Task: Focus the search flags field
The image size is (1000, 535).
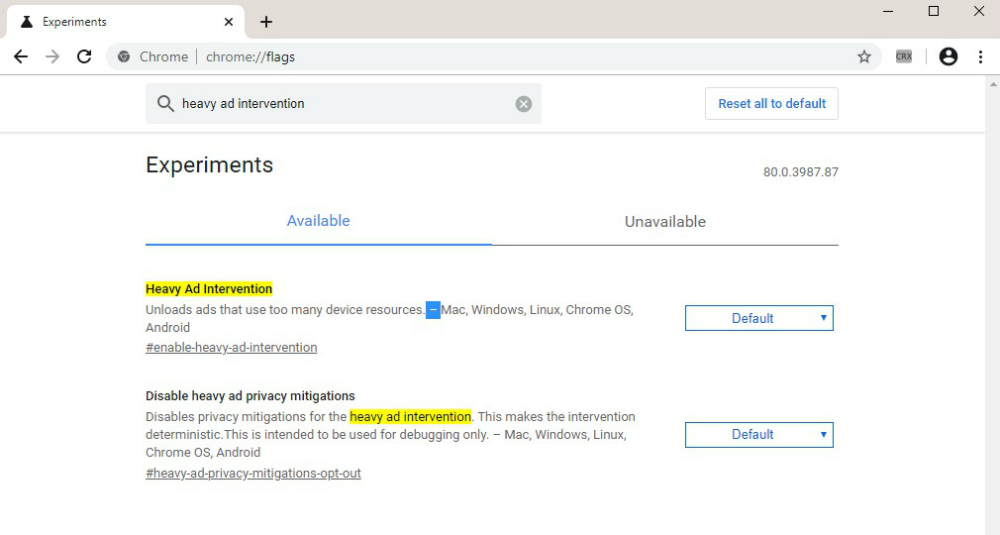Action: (343, 103)
